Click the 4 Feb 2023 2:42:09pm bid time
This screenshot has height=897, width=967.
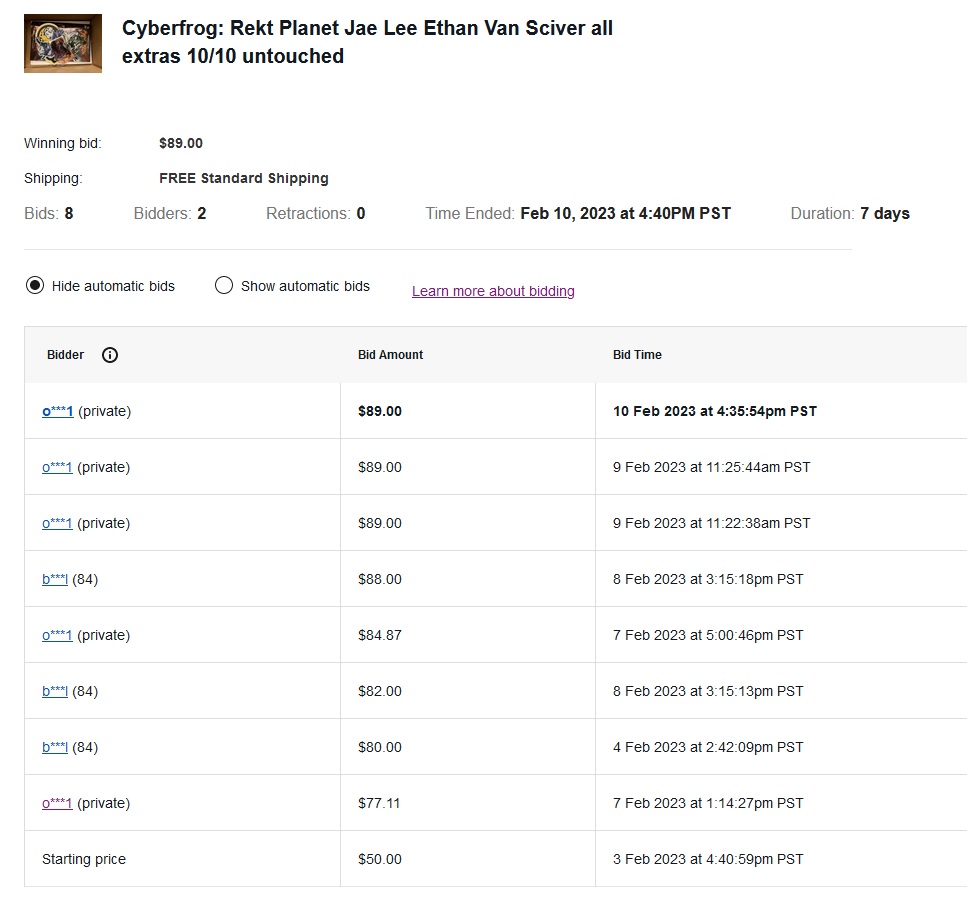[x=708, y=747]
